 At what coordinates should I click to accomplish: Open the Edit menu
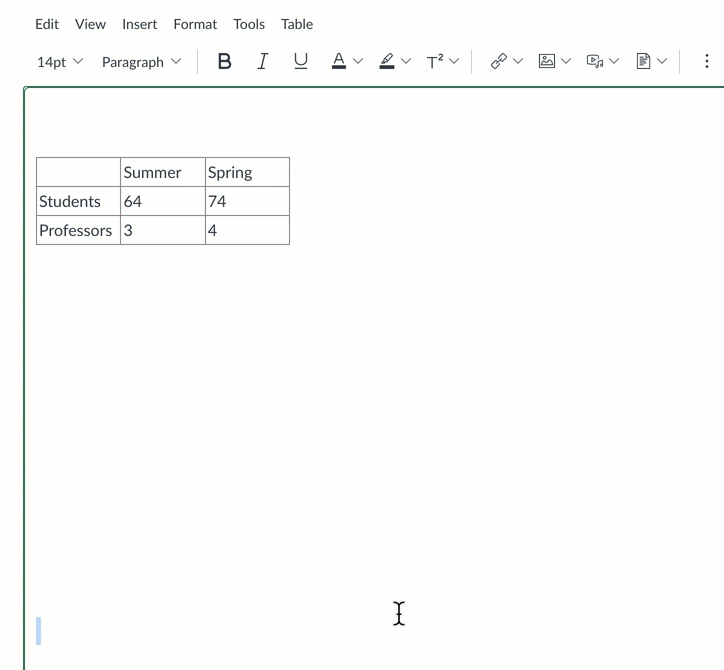(x=47, y=24)
